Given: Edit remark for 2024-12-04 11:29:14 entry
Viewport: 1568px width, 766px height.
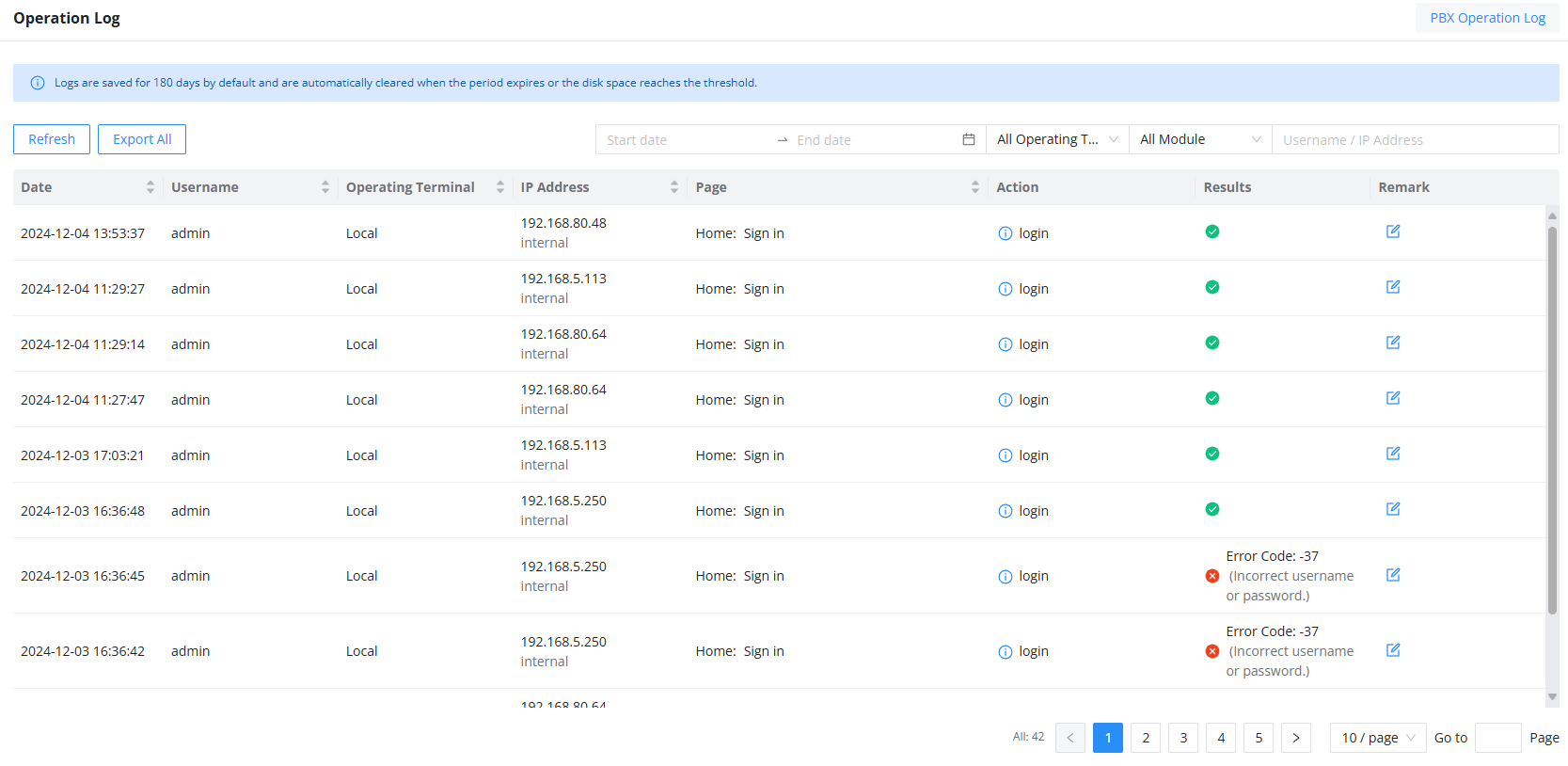Looking at the screenshot, I should [x=1393, y=343].
